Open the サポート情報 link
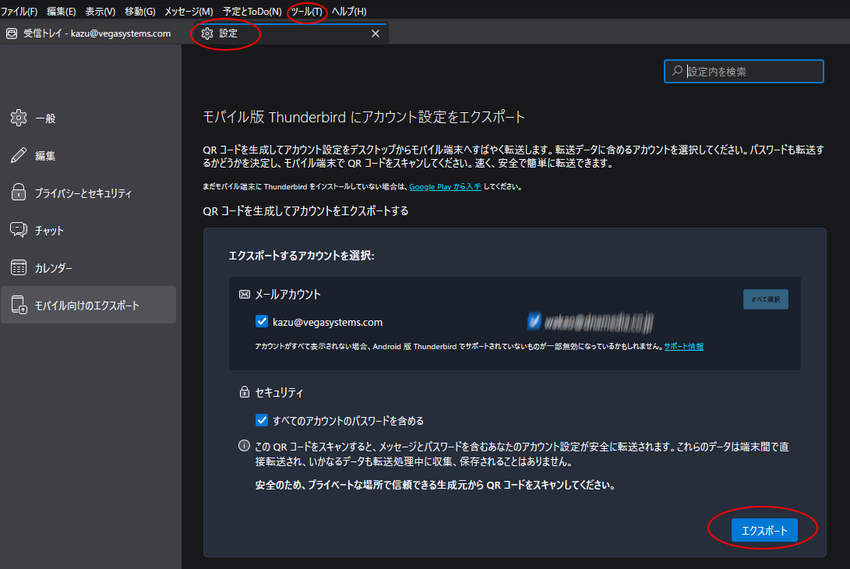The height and width of the screenshot is (569, 850). (x=684, y=346)
